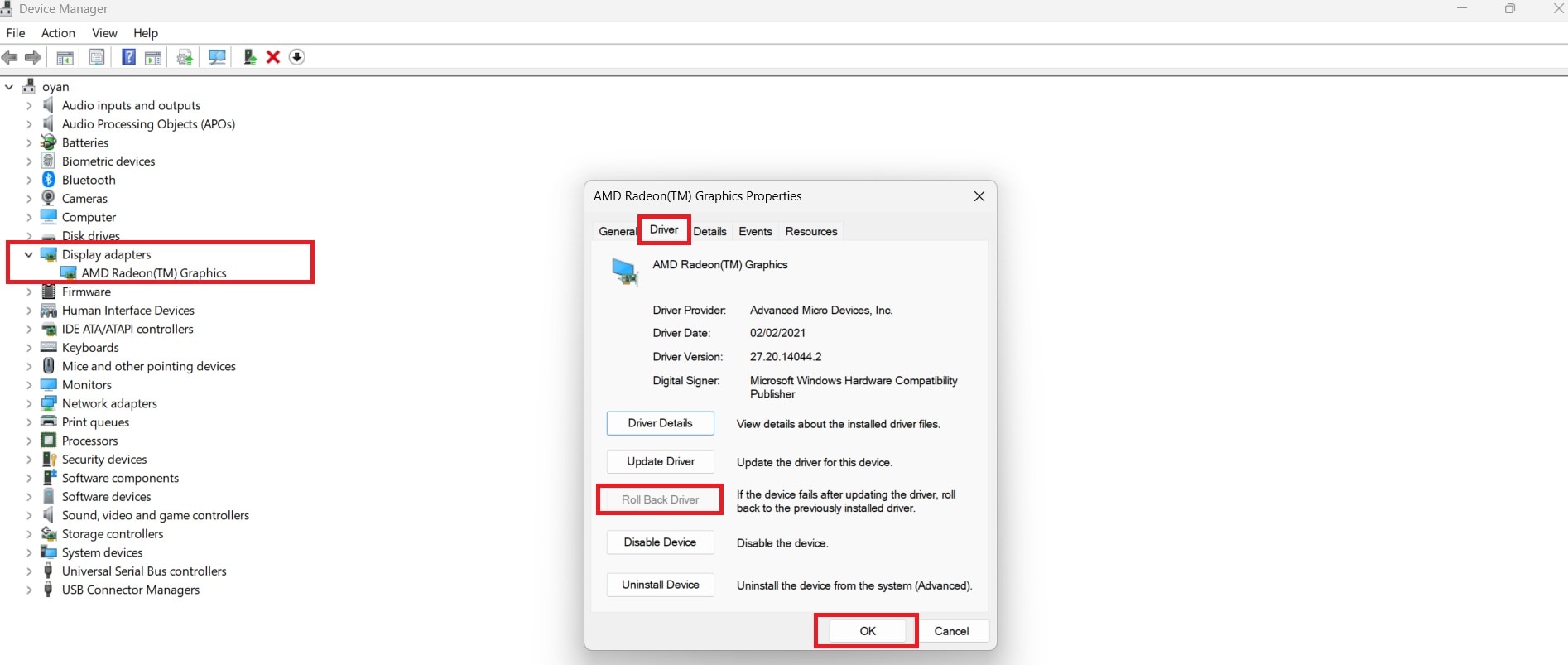Close the AMD Radeon Graphics Properties dialog
This screenshot has width=1568, height=665.
coord(979,196)
